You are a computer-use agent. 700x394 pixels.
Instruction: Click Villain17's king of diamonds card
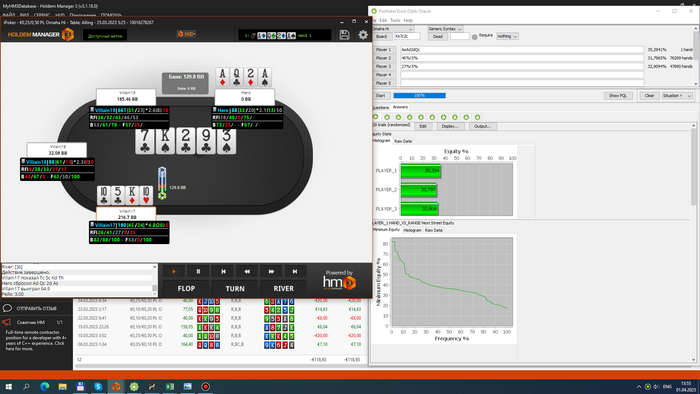[x=132, y=195]
